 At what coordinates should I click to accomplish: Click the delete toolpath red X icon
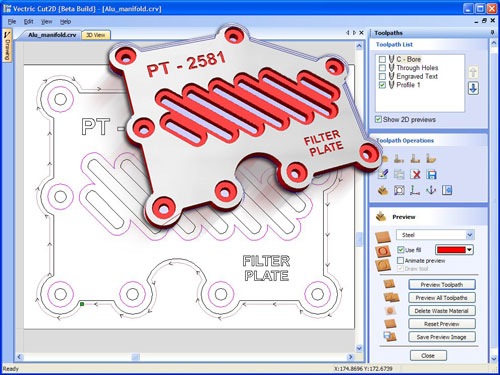[x=415, y=174]
